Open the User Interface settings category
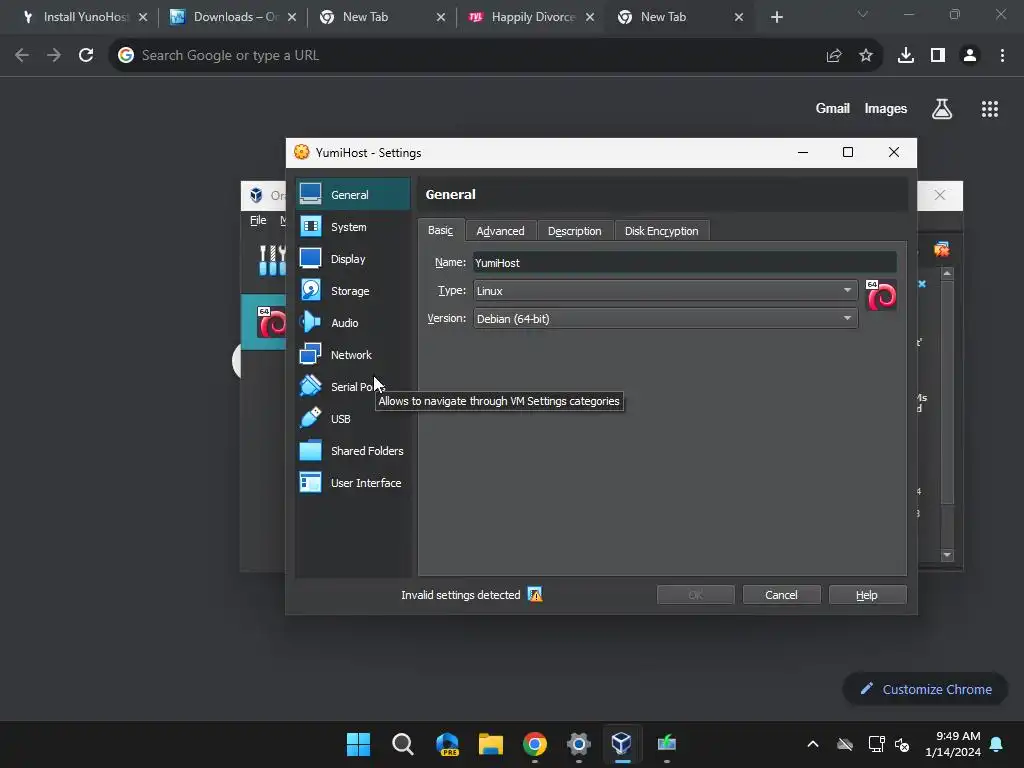This screenshot has height=768, width=1024. [353, 483]
